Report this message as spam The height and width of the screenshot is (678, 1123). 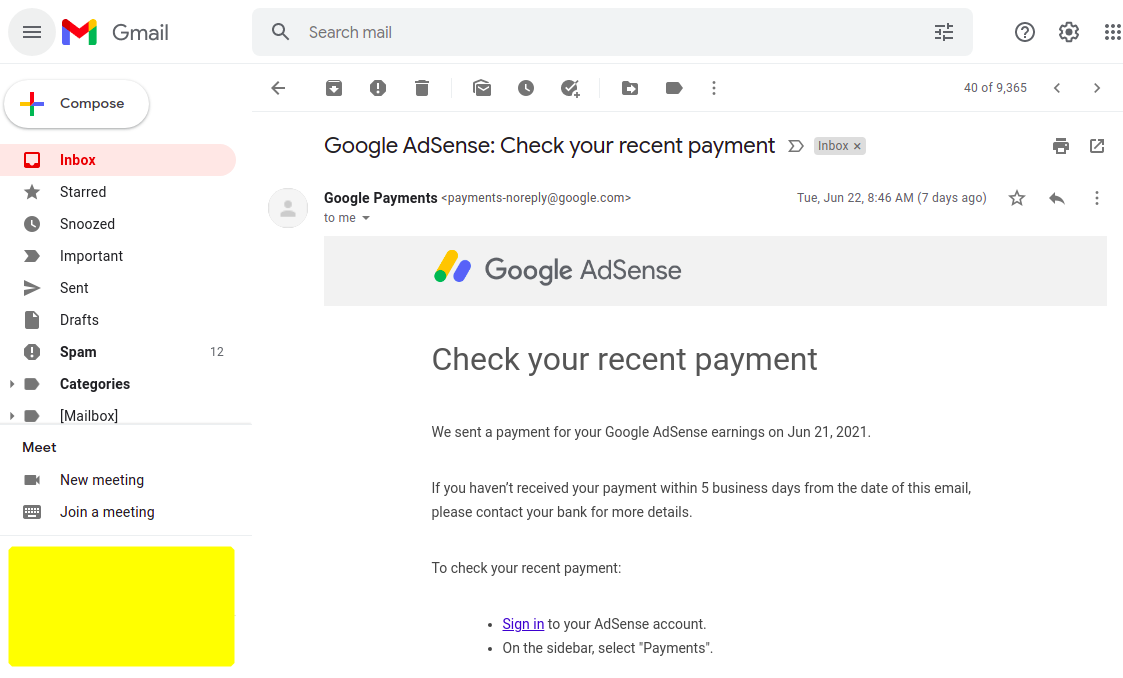378,88
